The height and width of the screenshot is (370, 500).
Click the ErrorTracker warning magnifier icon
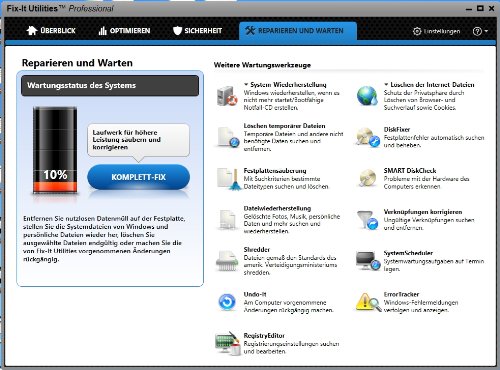368,302
